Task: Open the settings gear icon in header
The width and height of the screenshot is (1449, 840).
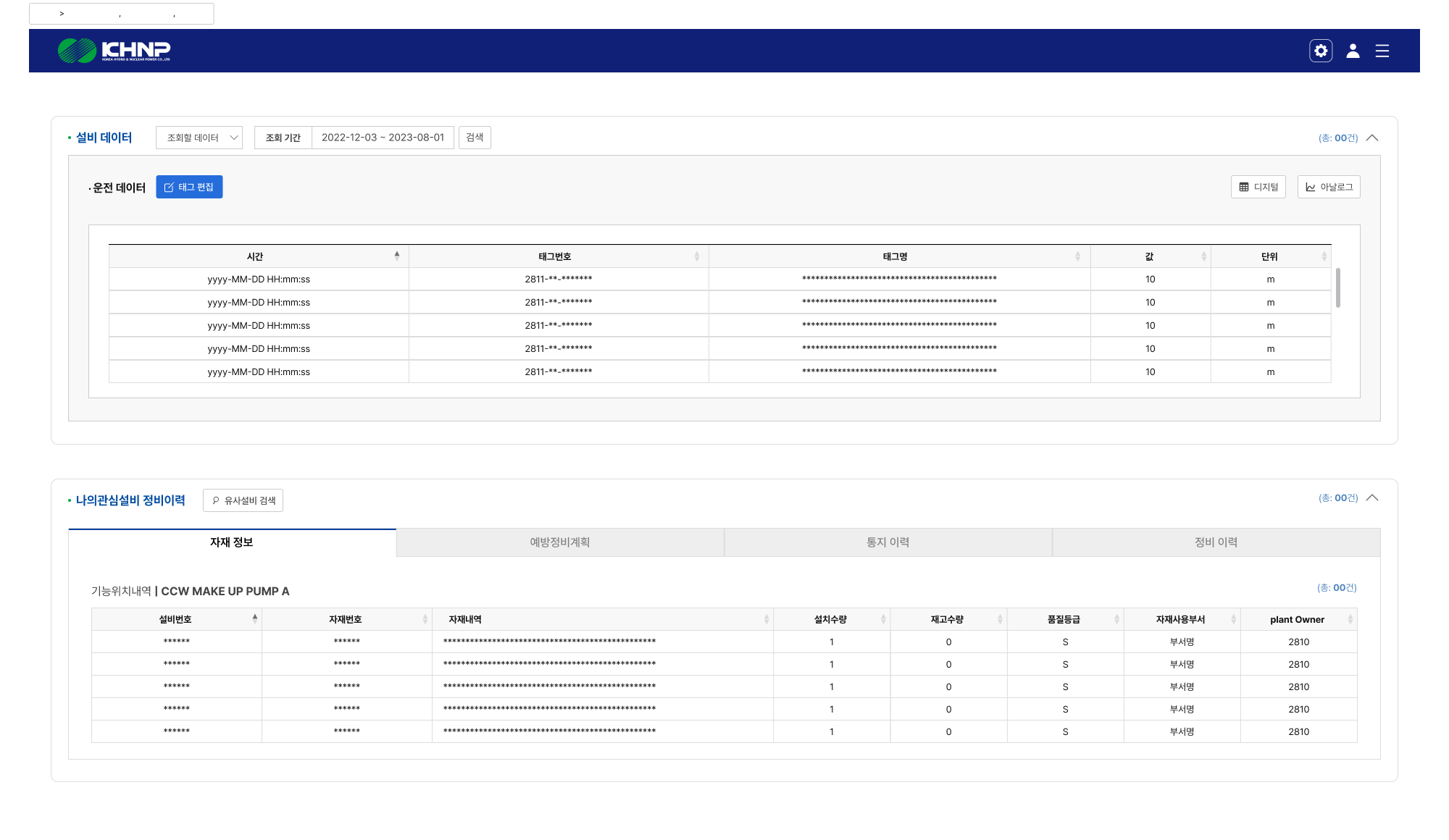Action: [1321, 51]
